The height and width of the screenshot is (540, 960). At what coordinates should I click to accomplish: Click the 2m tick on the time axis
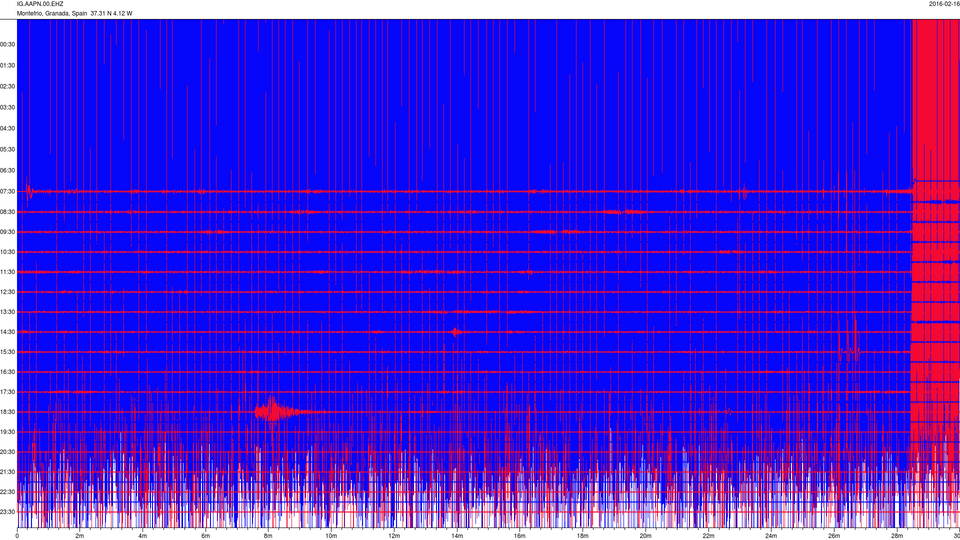80,536
